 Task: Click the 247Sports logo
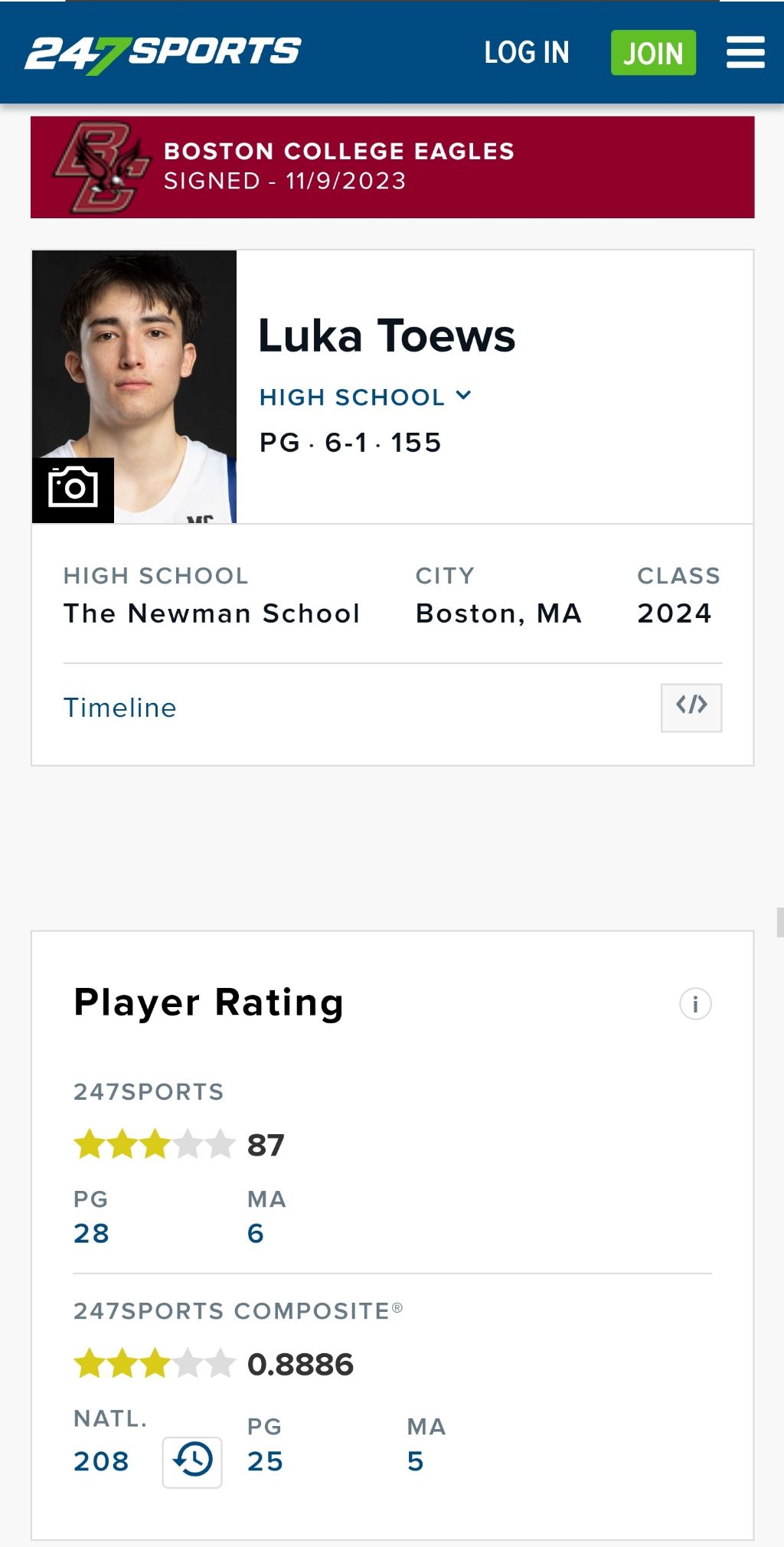[x=163, y=54]
